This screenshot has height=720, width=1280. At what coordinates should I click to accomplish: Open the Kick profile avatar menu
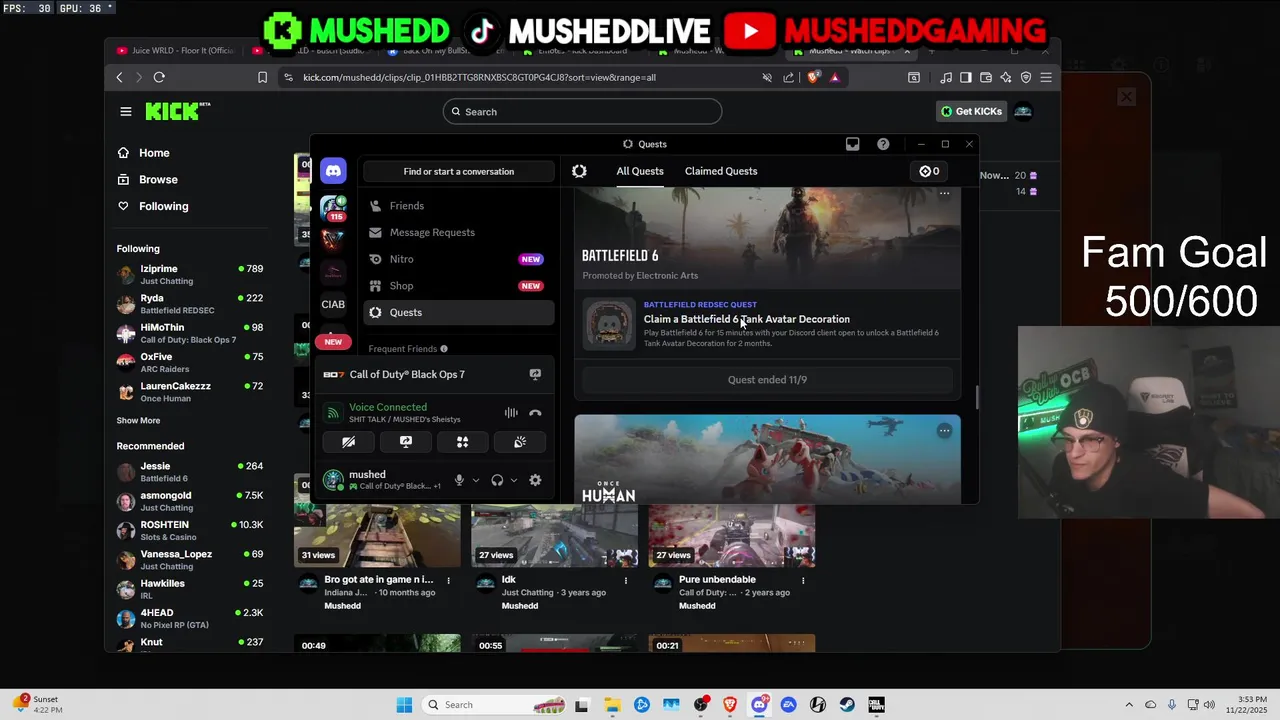point(1023,111)
